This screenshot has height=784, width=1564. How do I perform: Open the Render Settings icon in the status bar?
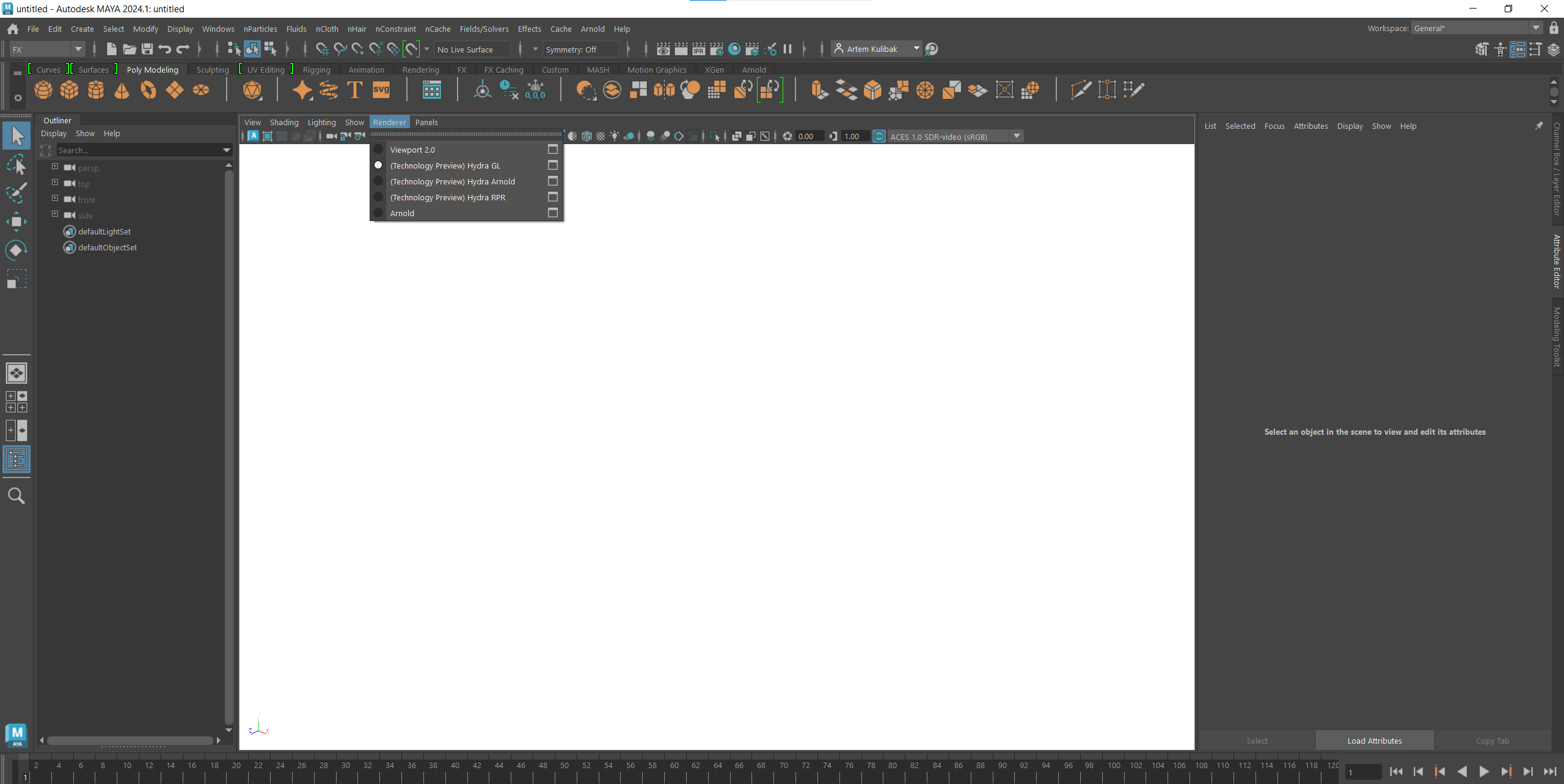coord(717,49)
